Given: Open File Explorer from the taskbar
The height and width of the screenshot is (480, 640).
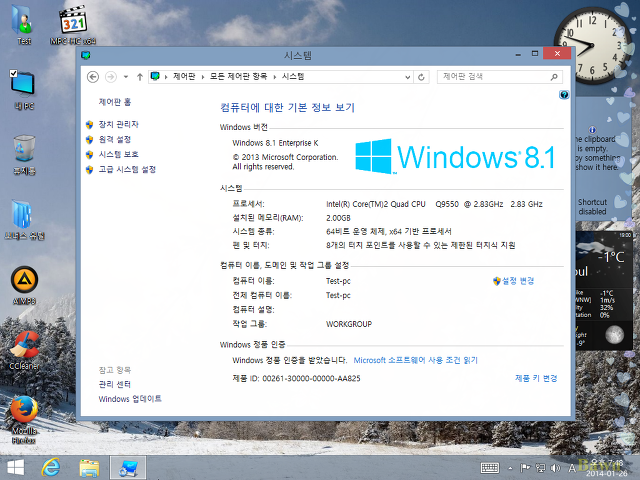Looking at the screenshot, I should 89,468.
